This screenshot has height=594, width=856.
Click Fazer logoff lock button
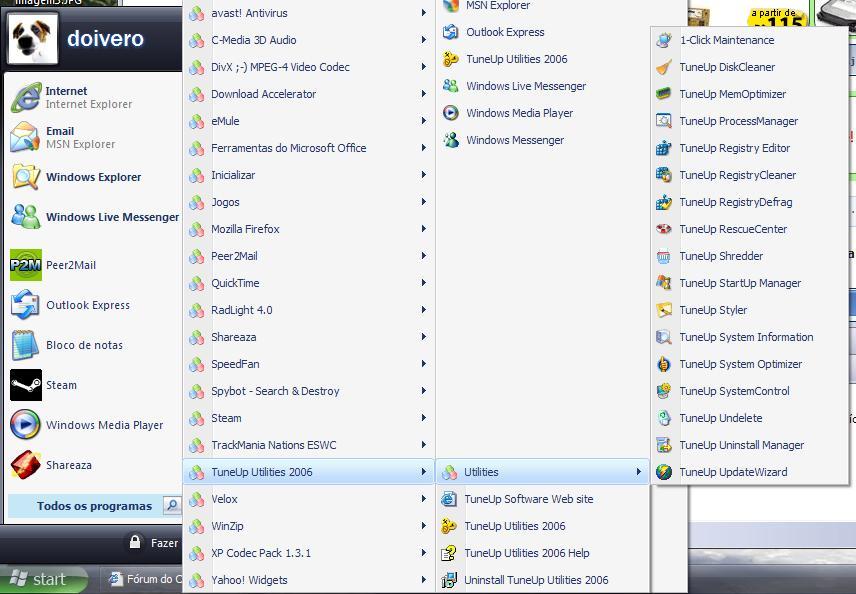(135, 542)
